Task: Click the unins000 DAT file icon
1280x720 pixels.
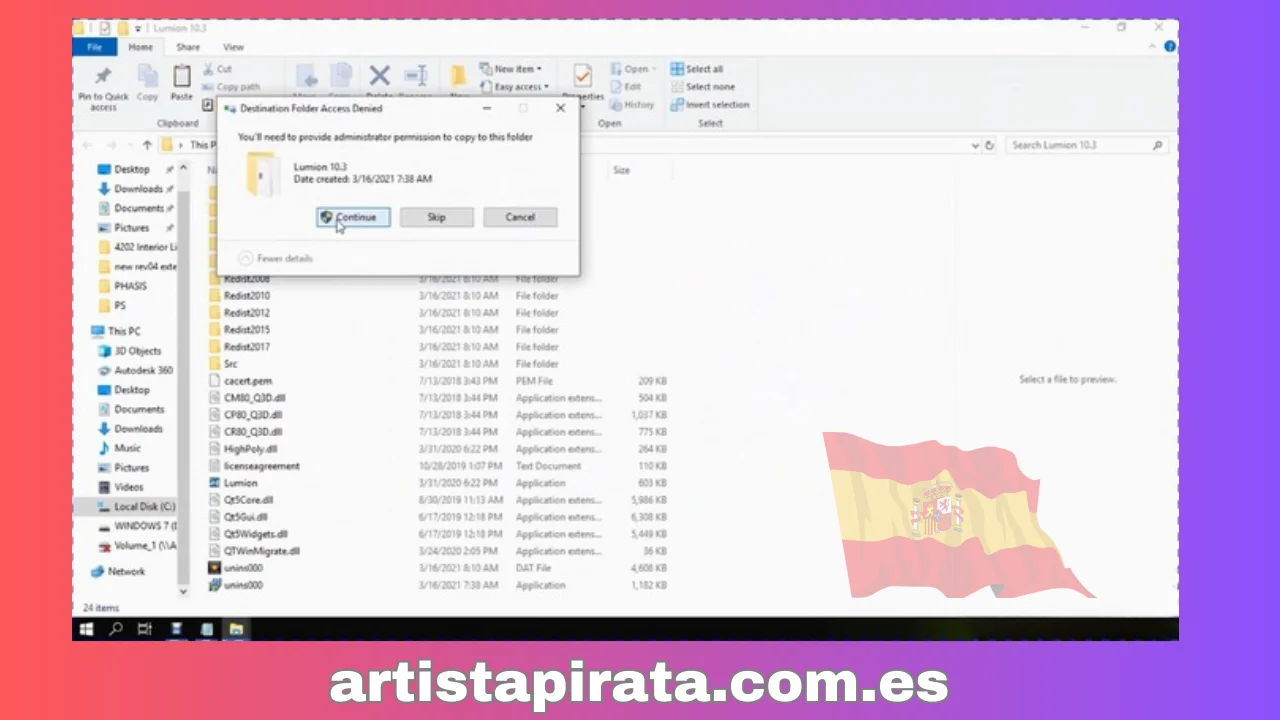Action: (214, 568)
